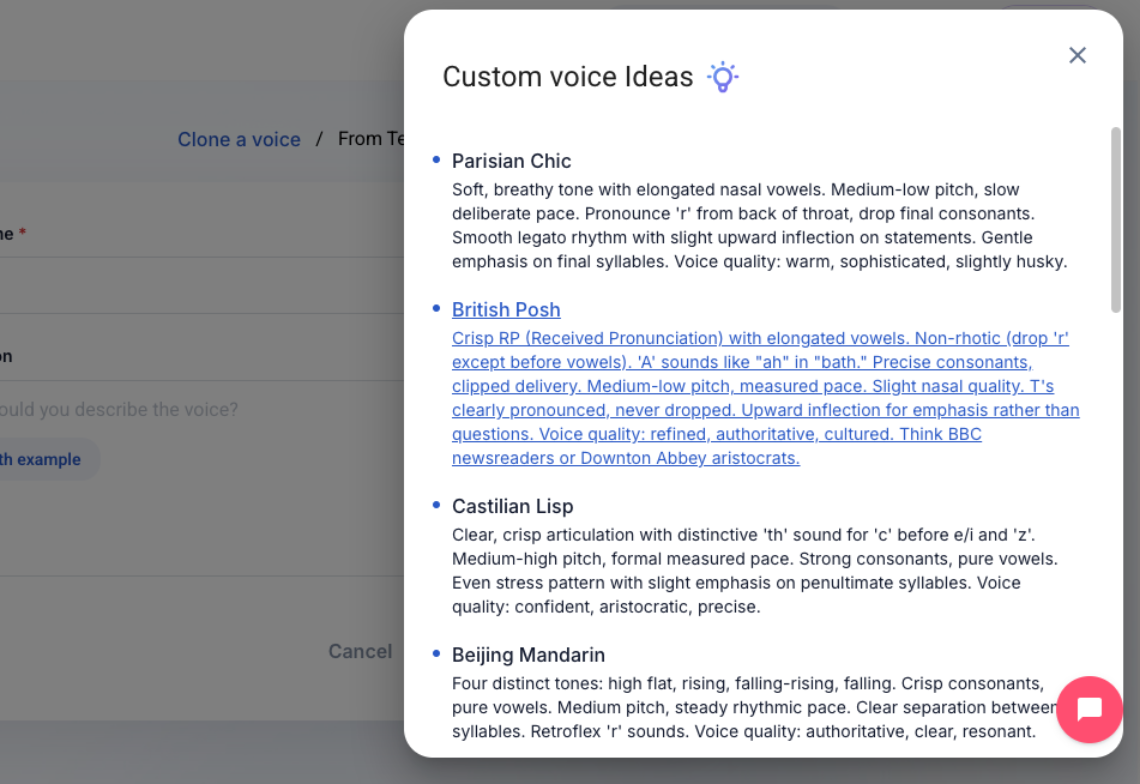The image size is (1140, 784).
Task: Select the Beijing Mandarin voice idea
Action: (x=528, y=655)
